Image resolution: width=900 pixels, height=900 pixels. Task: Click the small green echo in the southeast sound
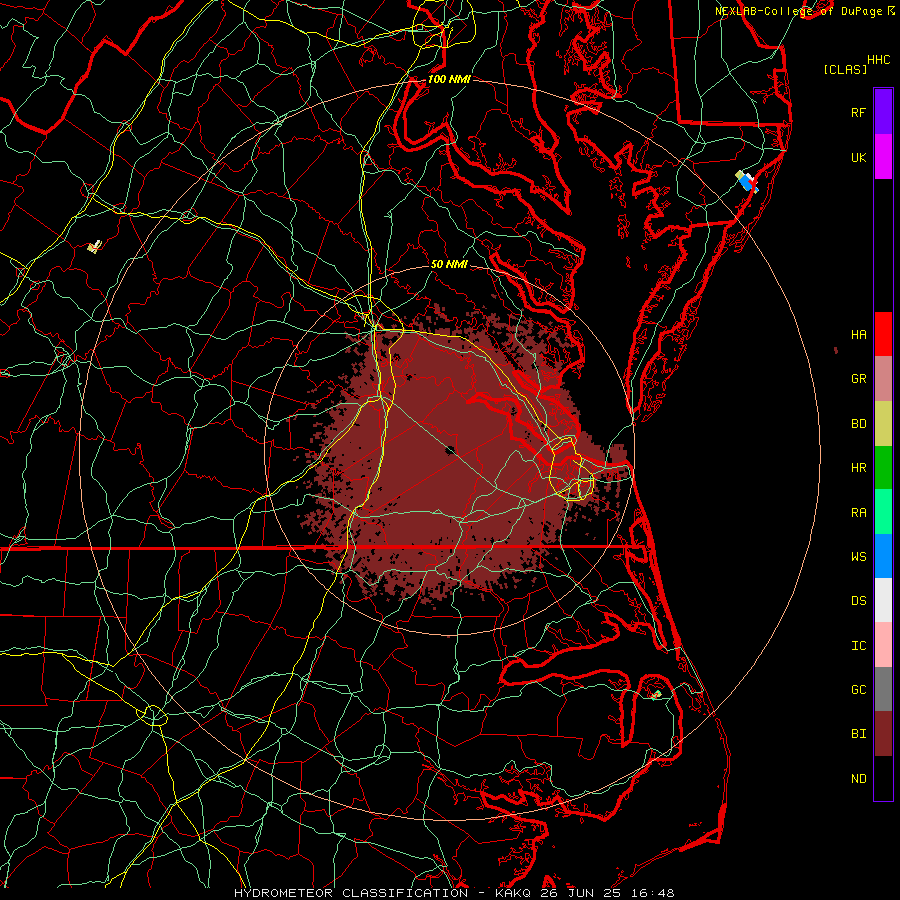(x=655, y=695)
